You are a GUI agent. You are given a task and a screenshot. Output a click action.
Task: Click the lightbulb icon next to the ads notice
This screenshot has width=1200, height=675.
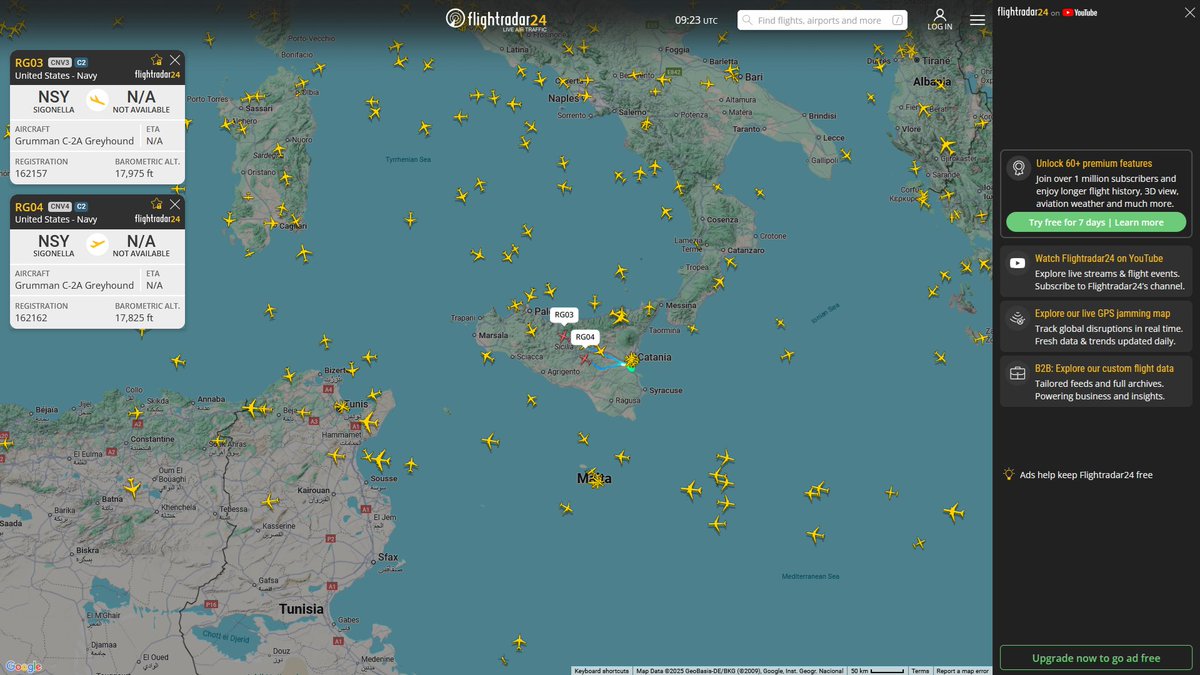tap(1010, 475)
